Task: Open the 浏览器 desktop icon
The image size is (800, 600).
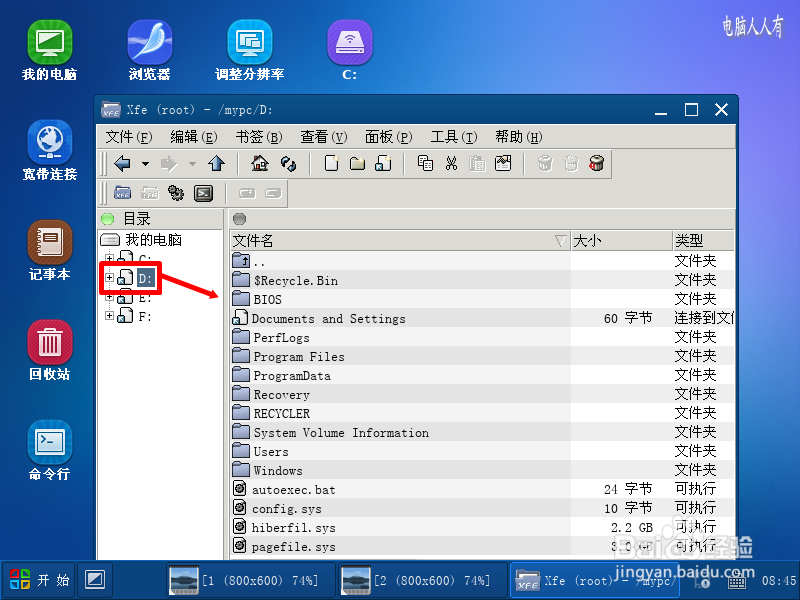Action: (x=149, y=51)
